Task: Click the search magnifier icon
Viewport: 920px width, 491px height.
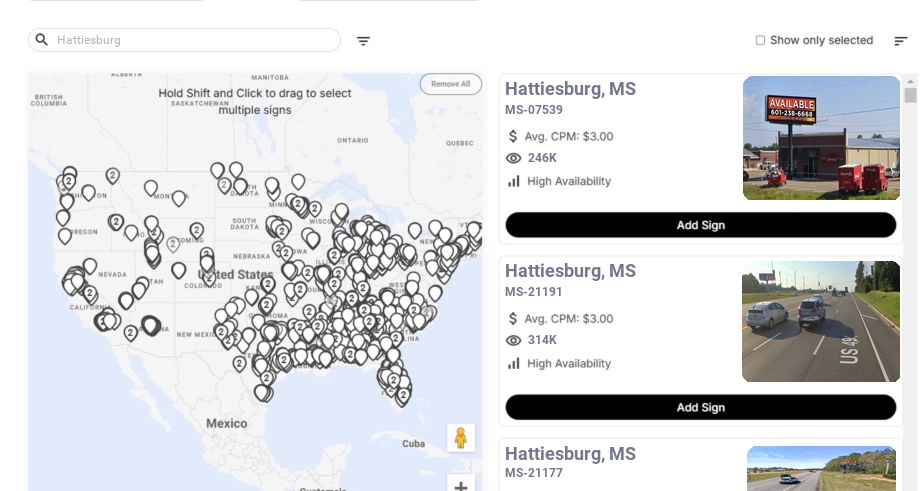Action: pos(42,40)
